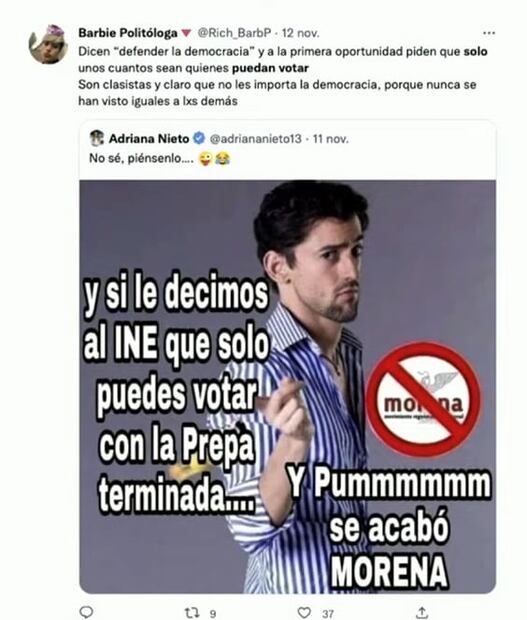Open the @adriananieto13 handle

tap(255, 139)
